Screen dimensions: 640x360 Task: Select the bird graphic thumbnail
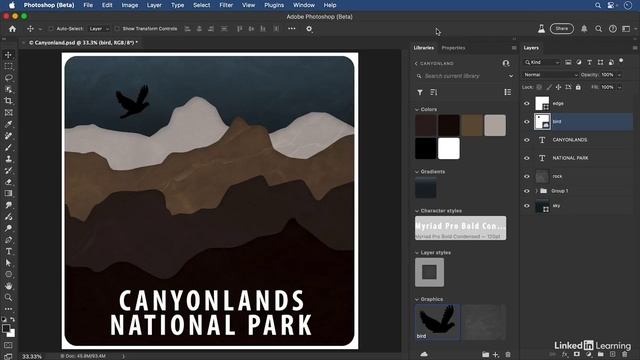click(437, 322)
